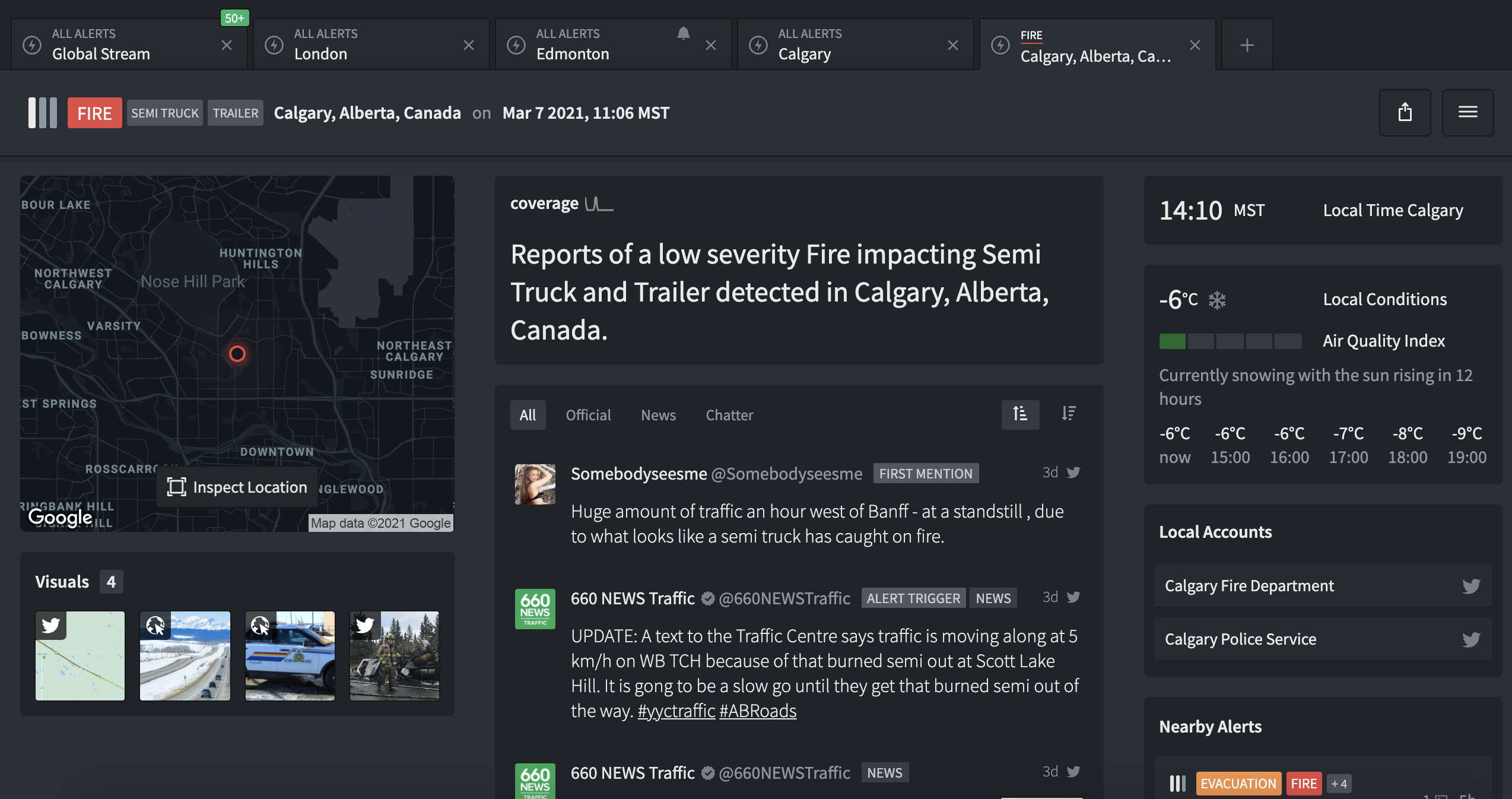
Task: Select the All filter in the feed
Action: [528, 414]
